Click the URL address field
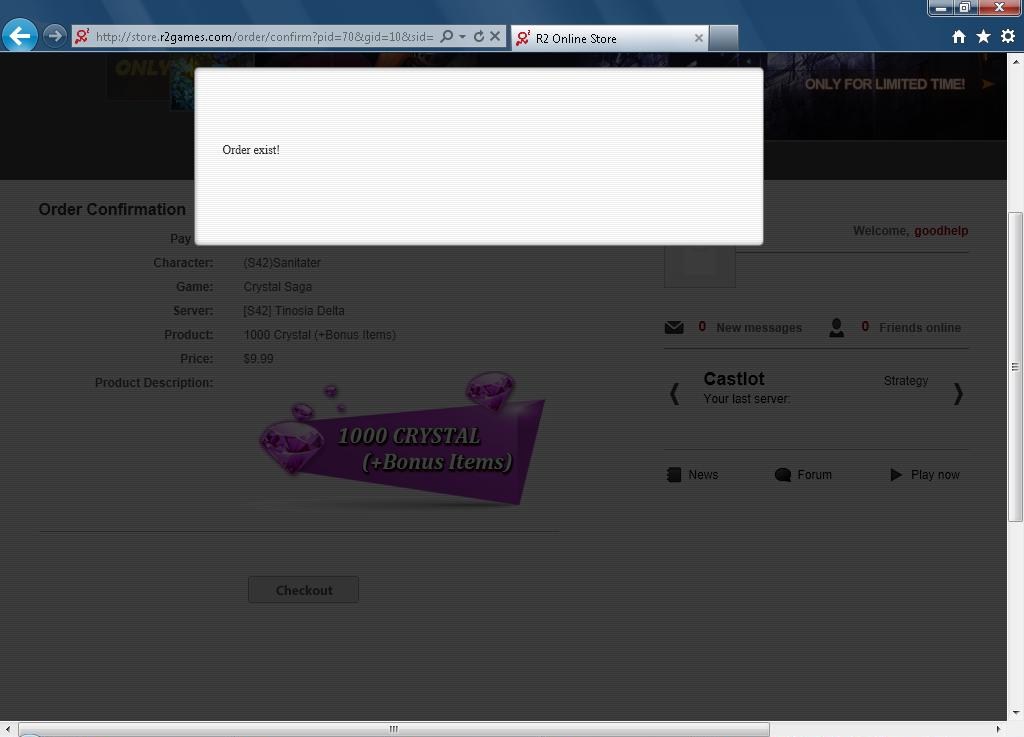Image resolution: width=1024 pixels, height=737 pixels. click(x=265, y=37)
